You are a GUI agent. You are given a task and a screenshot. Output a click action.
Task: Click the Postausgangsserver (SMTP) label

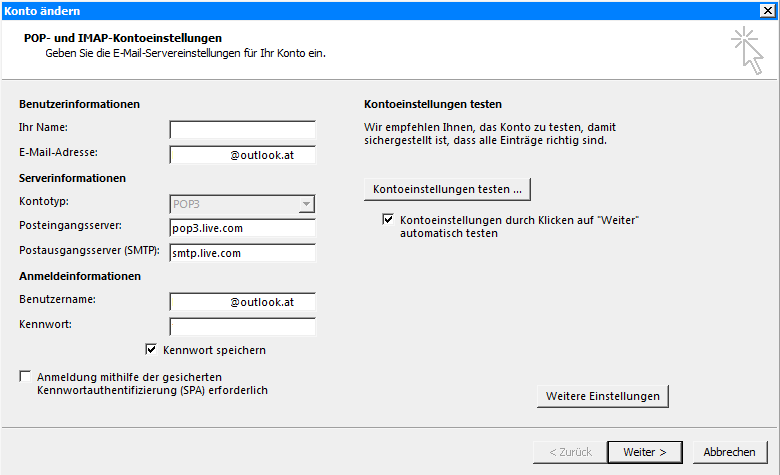(x=89, y=250)
